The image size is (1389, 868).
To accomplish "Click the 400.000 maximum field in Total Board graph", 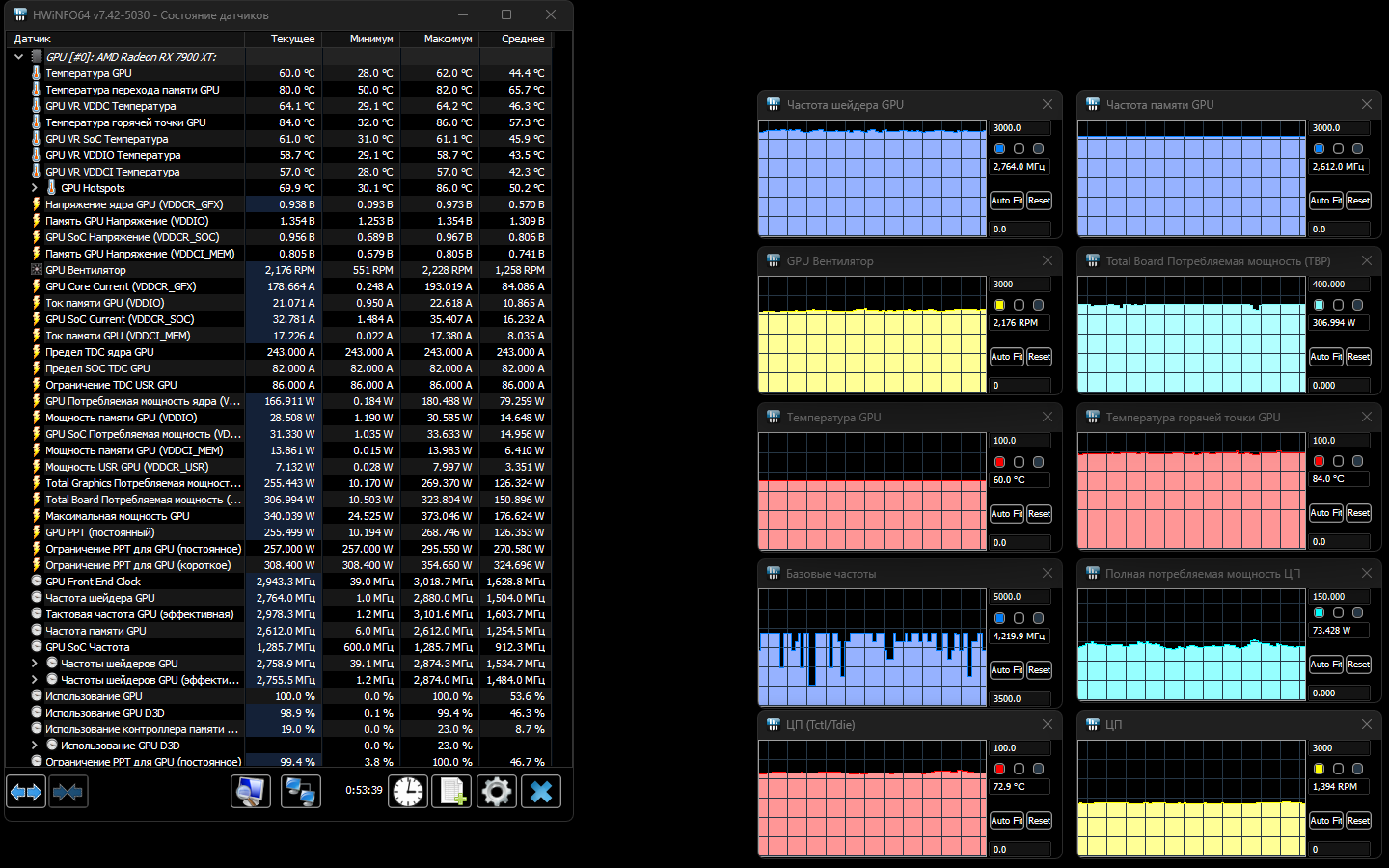I will click(x=1340, y=284).
